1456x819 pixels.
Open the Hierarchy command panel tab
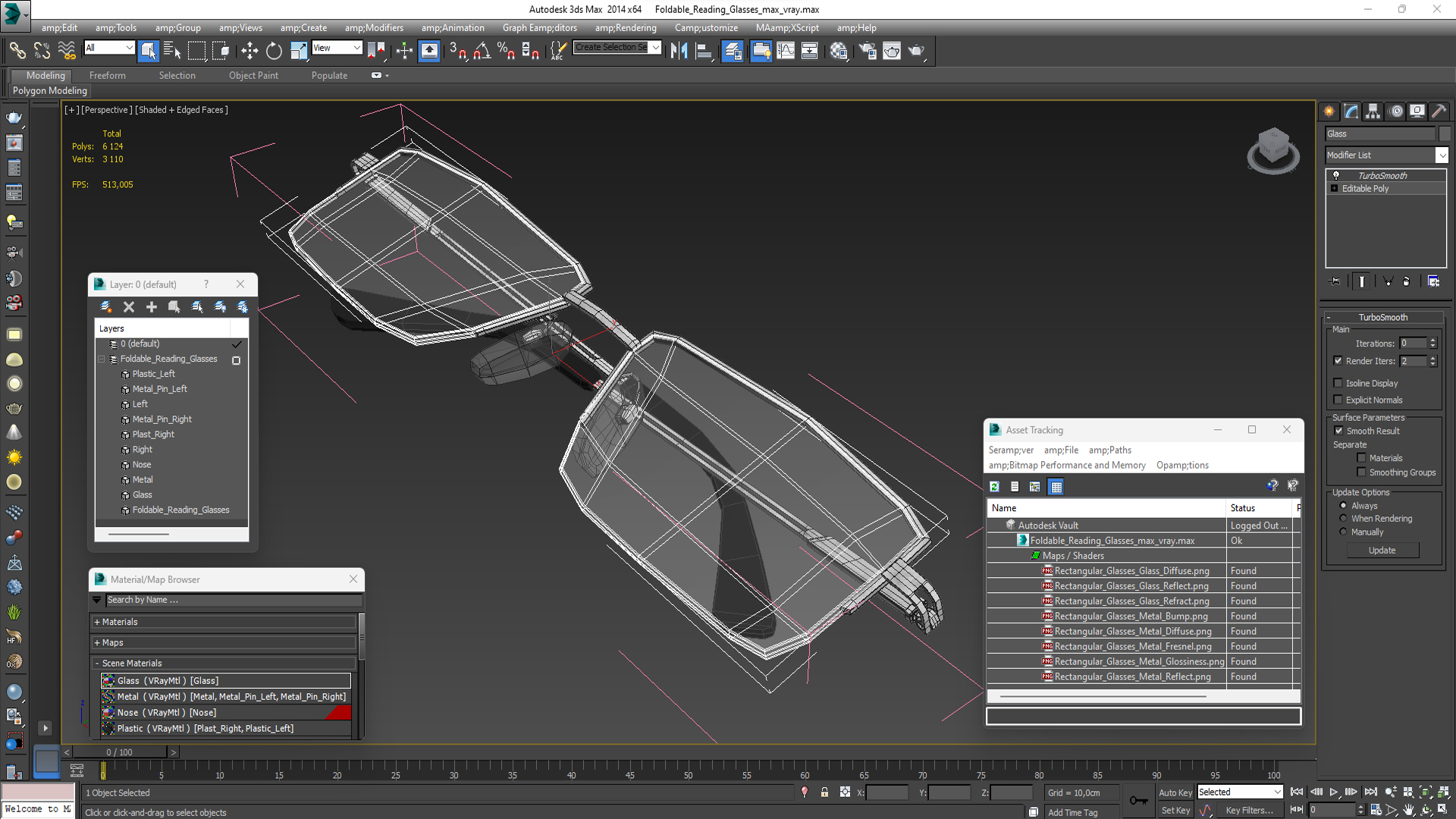point(1373,111)
